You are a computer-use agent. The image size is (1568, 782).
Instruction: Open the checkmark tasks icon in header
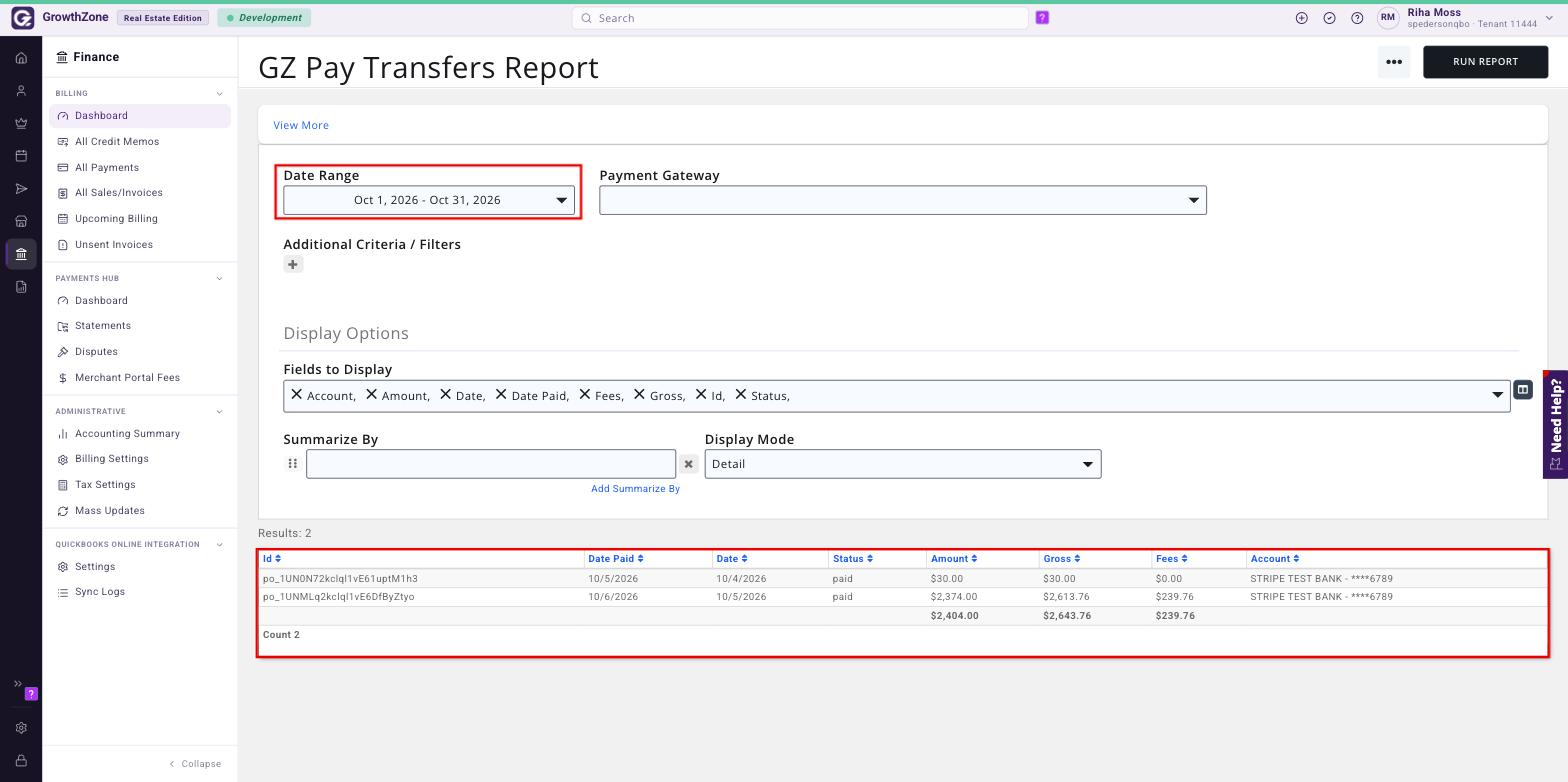point(1329,18)
